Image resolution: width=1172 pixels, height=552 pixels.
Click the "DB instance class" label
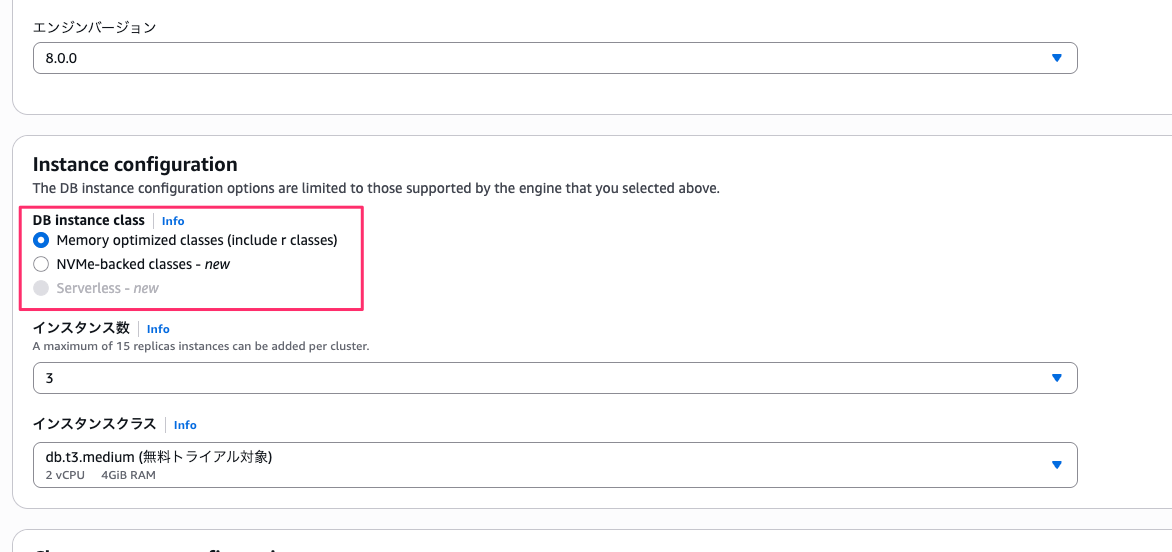[x=89, y=220]
